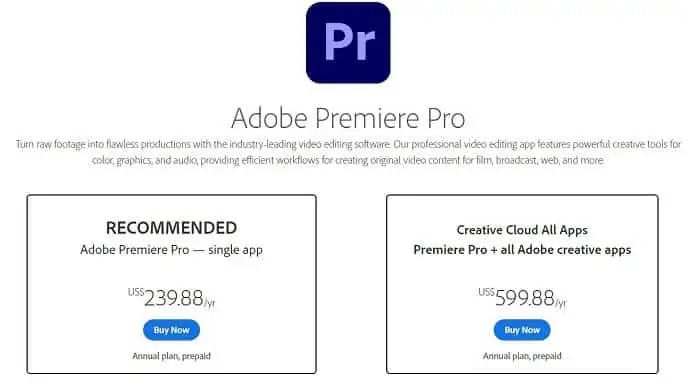Click the US$599.88/yr price
Viewport: 690px width, 391px height.
tap(522, 298)
